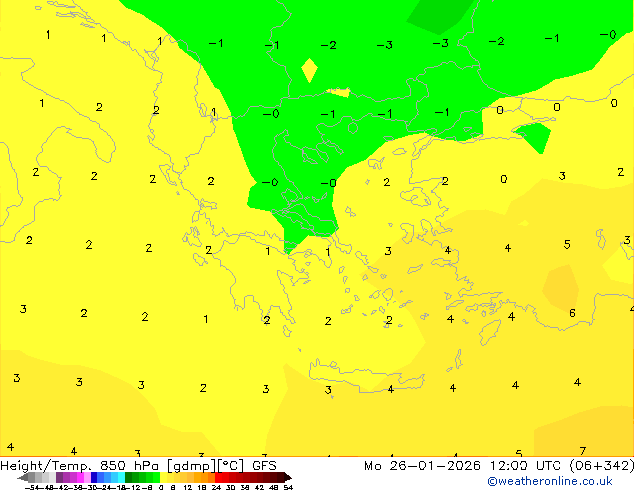
Task: Click the [°C] unit label in title
Action: 231,466
